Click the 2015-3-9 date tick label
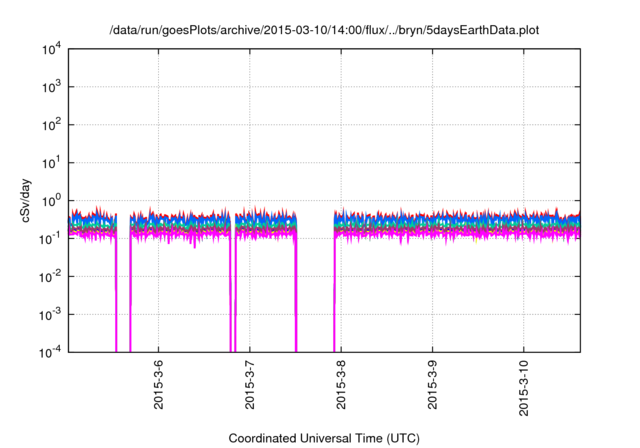 pyautogui.click(x=433, y=385)
